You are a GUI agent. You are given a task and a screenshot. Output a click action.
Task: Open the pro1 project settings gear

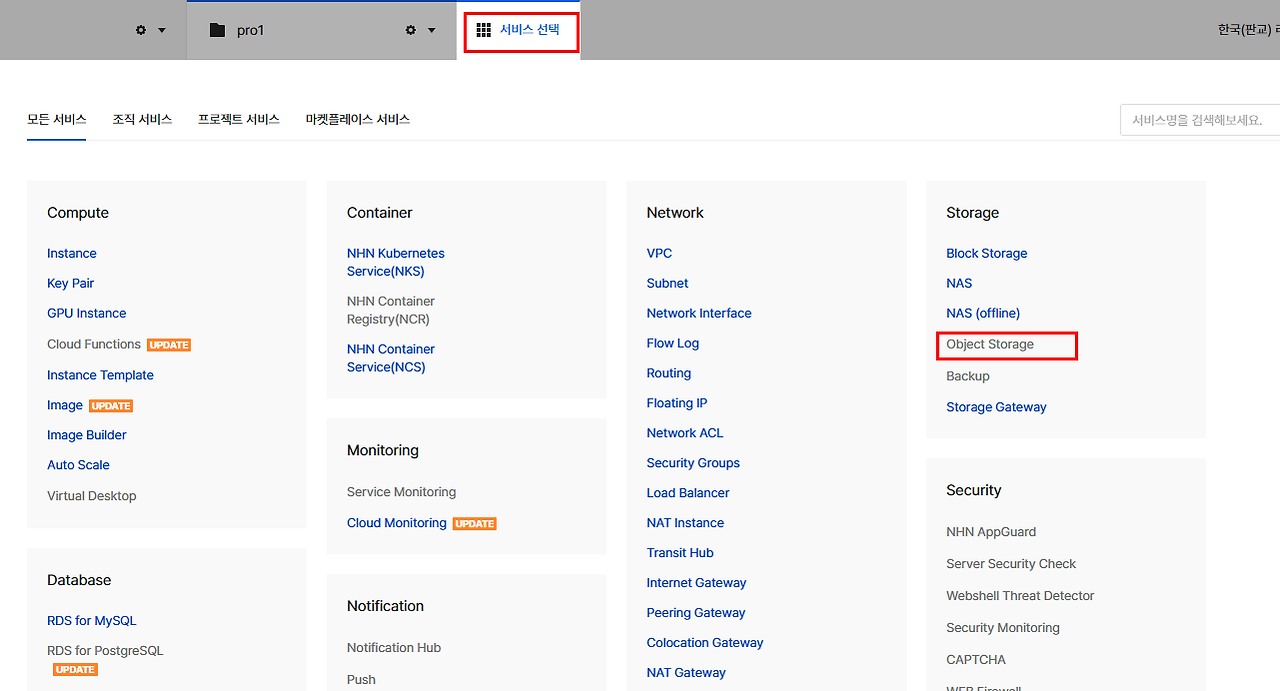(x=410, y=30)
